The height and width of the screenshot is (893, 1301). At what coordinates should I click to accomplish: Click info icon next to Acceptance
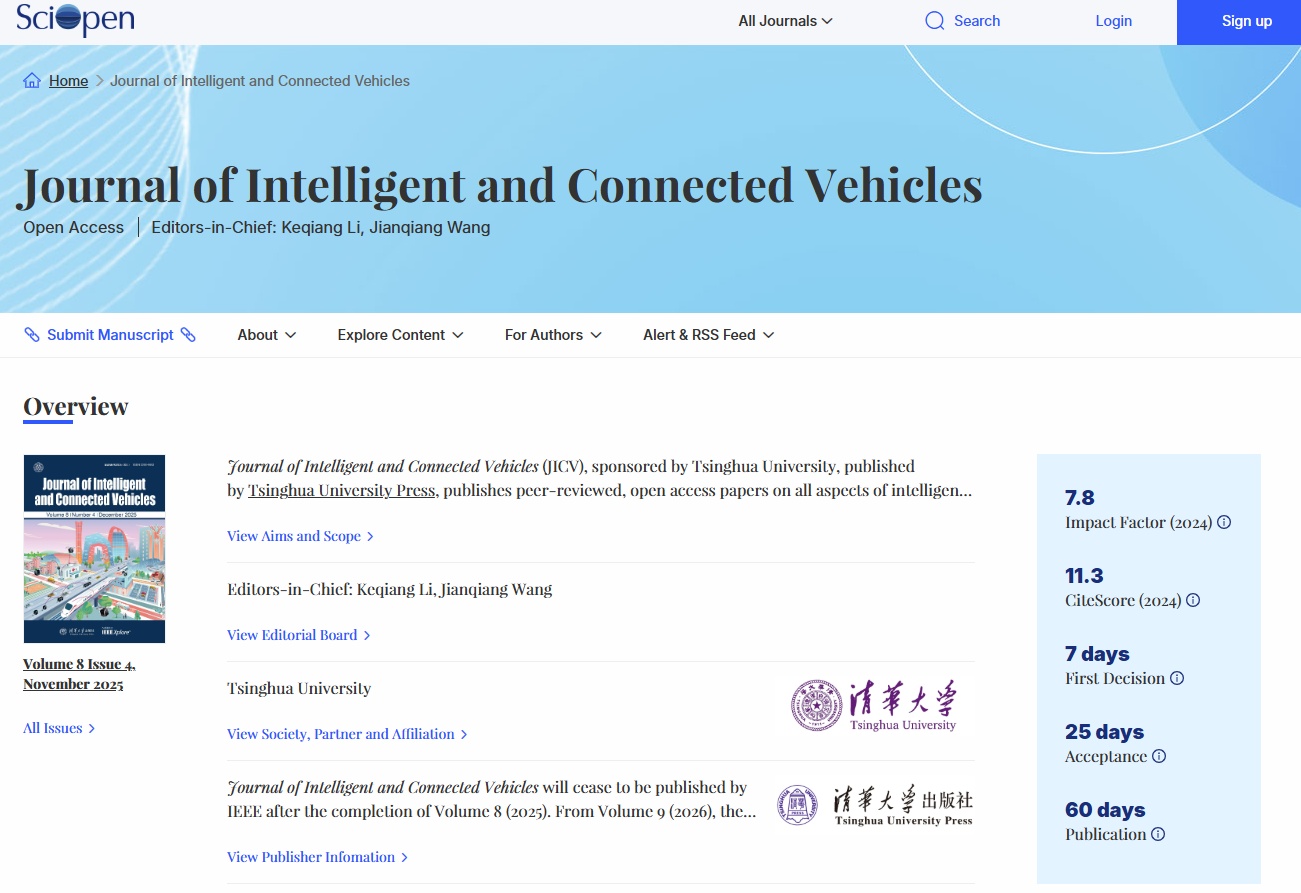[x=1159, y=756]
